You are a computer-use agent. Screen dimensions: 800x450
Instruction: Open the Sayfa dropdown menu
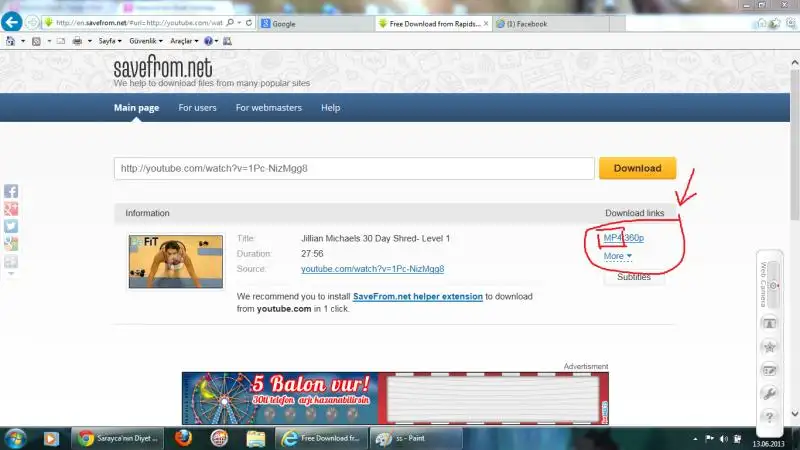click(x=108, y=41)
